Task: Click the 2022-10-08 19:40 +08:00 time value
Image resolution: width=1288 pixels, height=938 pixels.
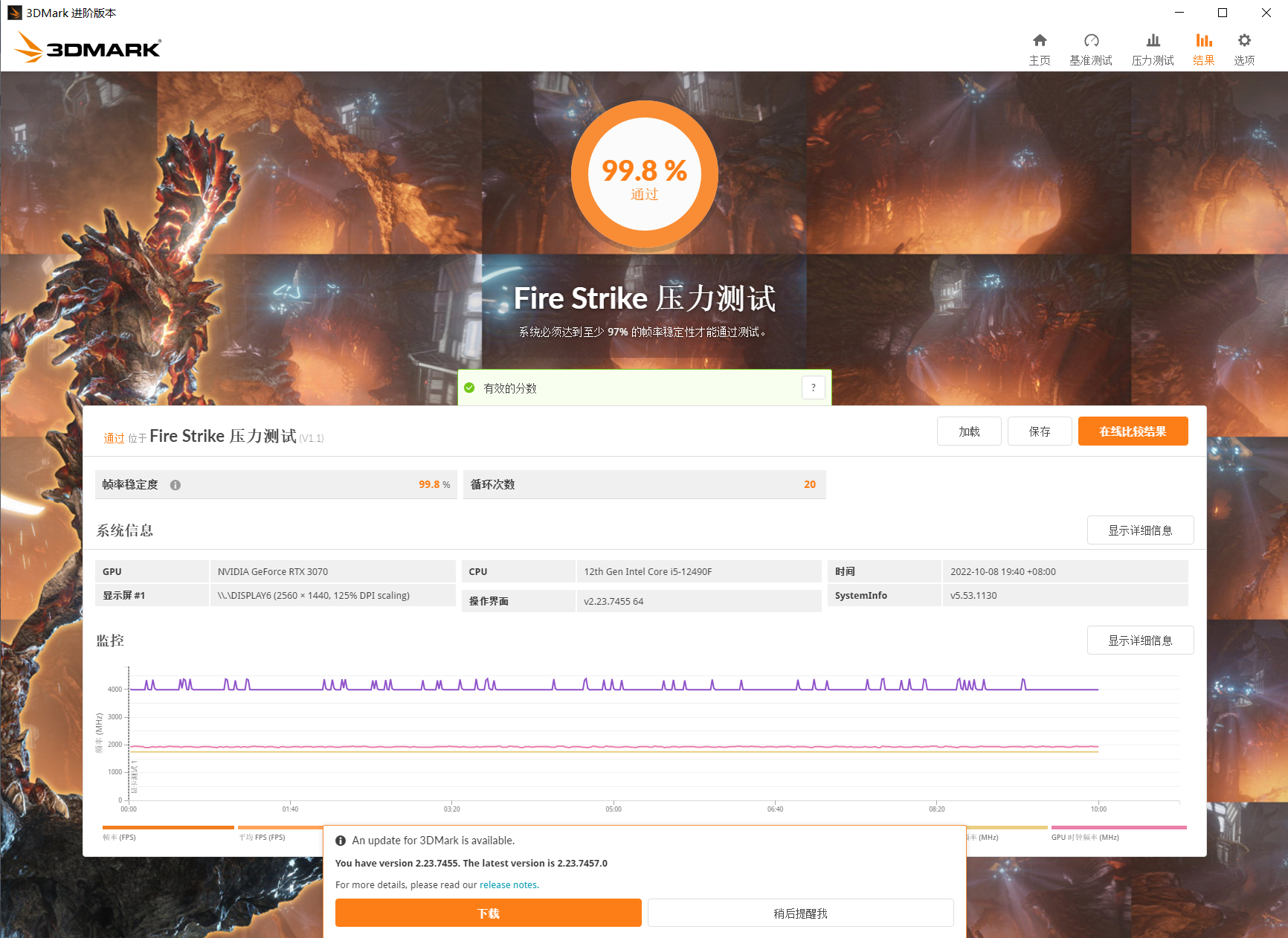Action: click(x=1003, y=571)
